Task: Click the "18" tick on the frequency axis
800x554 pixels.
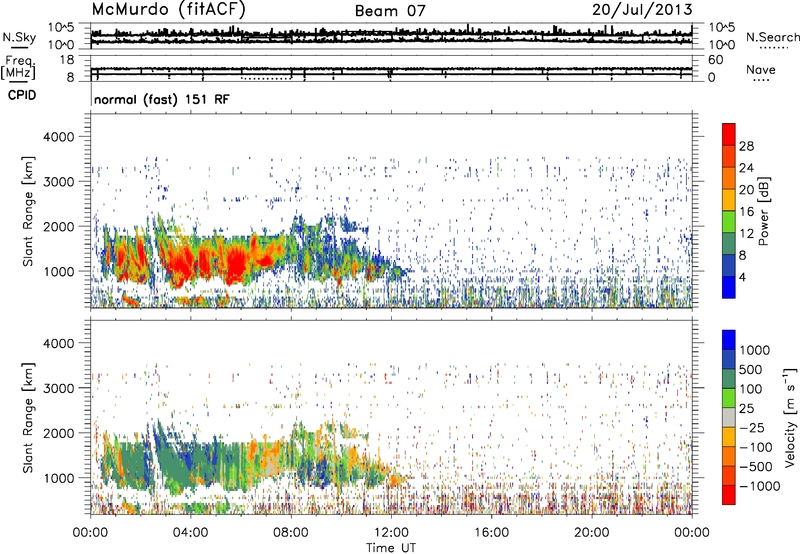Action: 67,60
